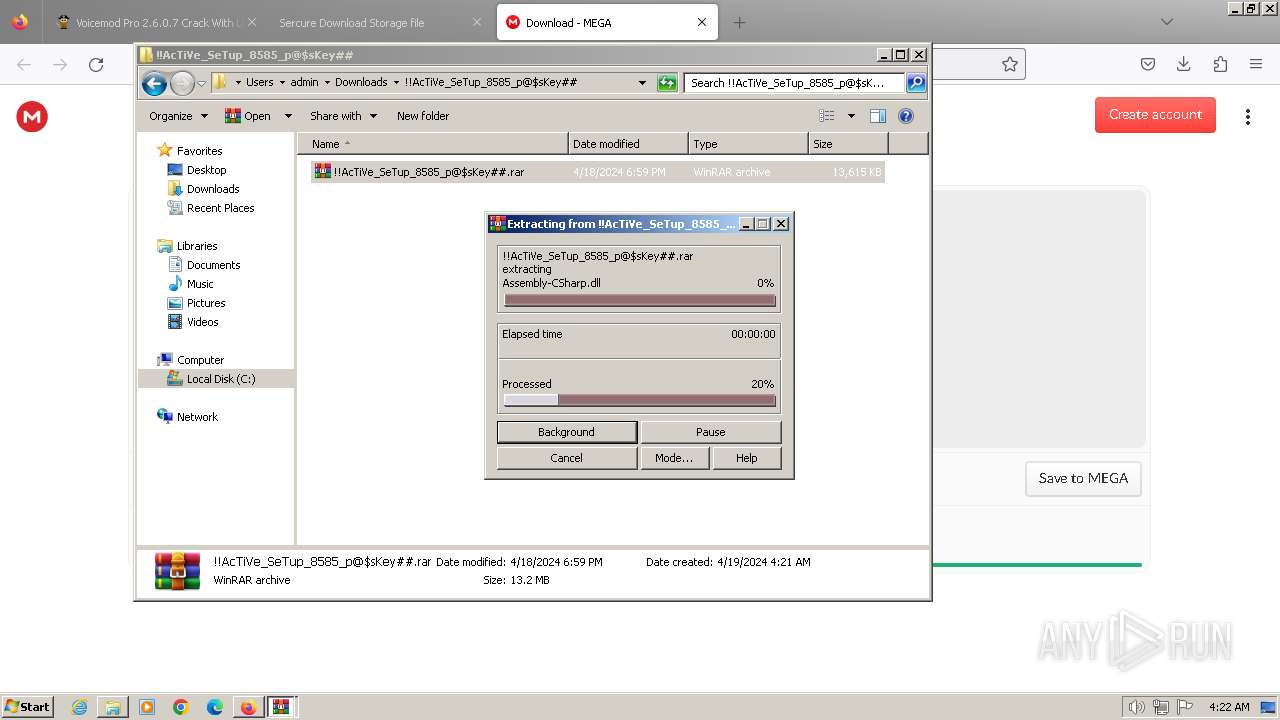Open recent locations dropdown beside forward arrow
The height and width of the screenshot is (720, 1280).
click(x=201, y=83)
